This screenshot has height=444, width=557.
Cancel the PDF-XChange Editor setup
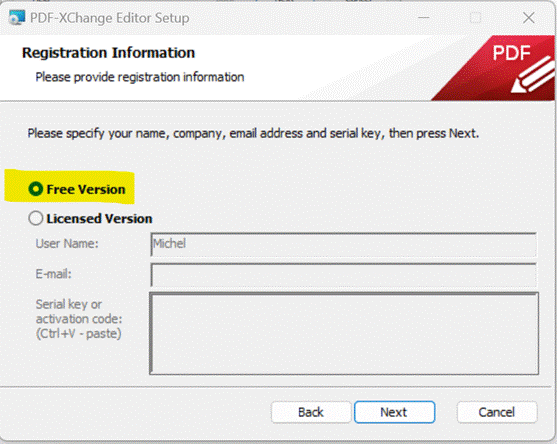(497, 412)
